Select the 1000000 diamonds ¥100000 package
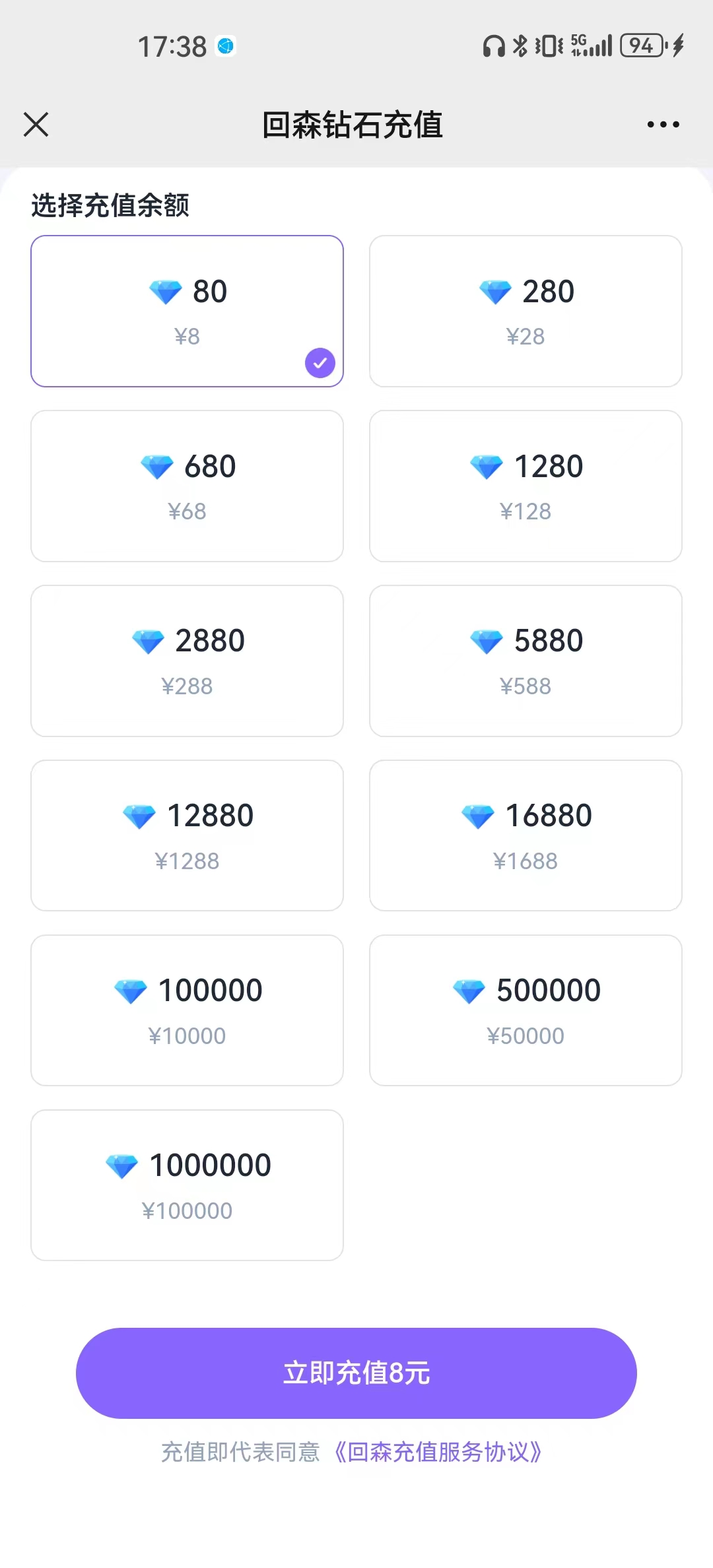 tap(187, 1185)
